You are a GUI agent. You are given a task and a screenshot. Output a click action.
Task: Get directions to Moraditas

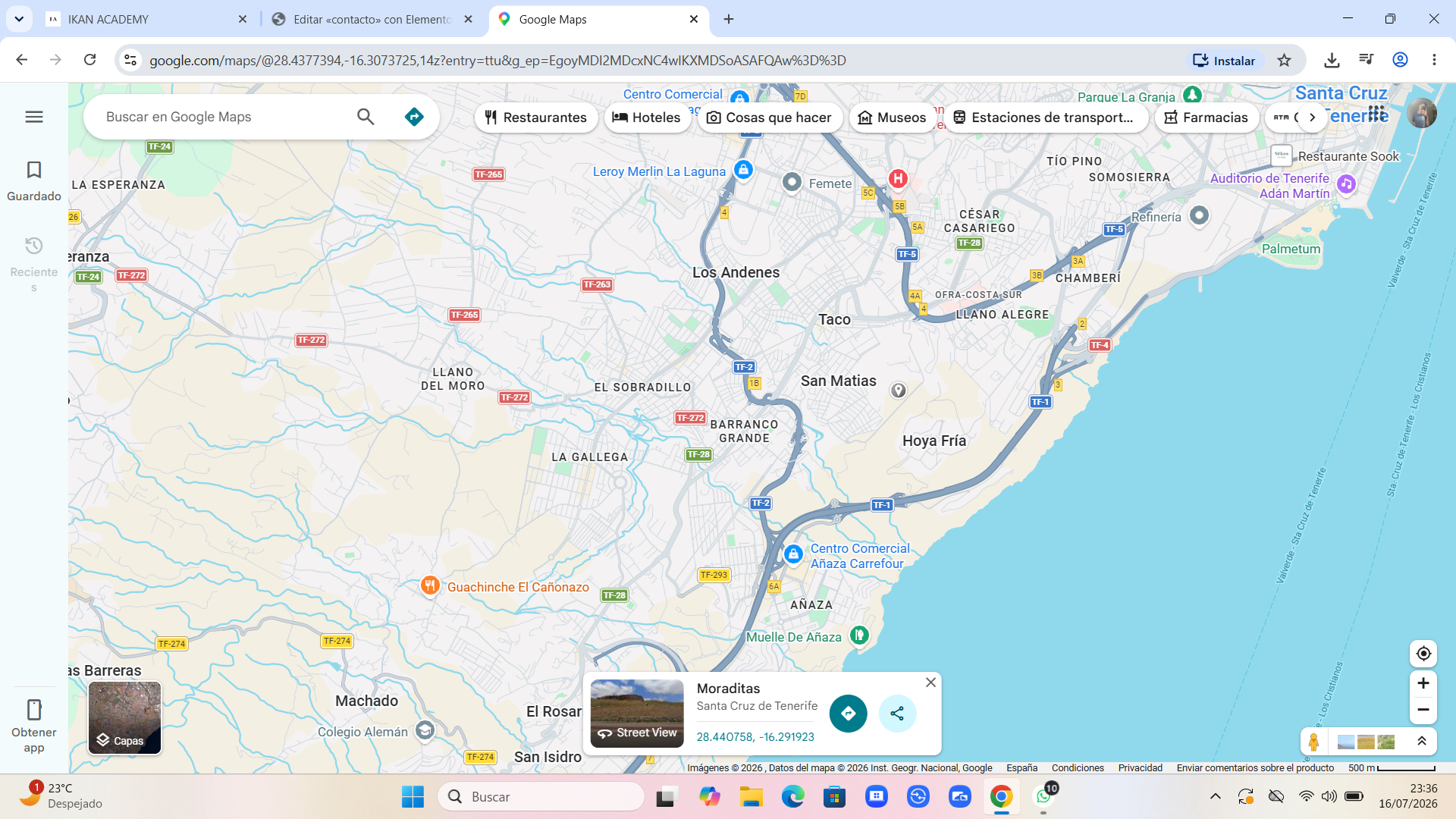849,714
